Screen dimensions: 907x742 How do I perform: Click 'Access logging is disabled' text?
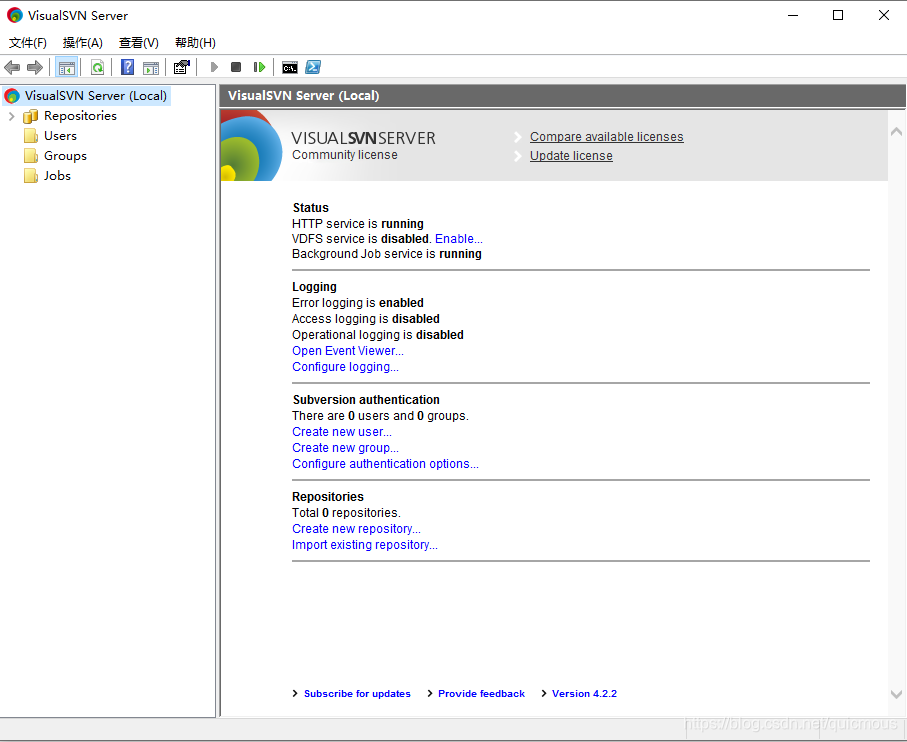[x=366, y=319]
